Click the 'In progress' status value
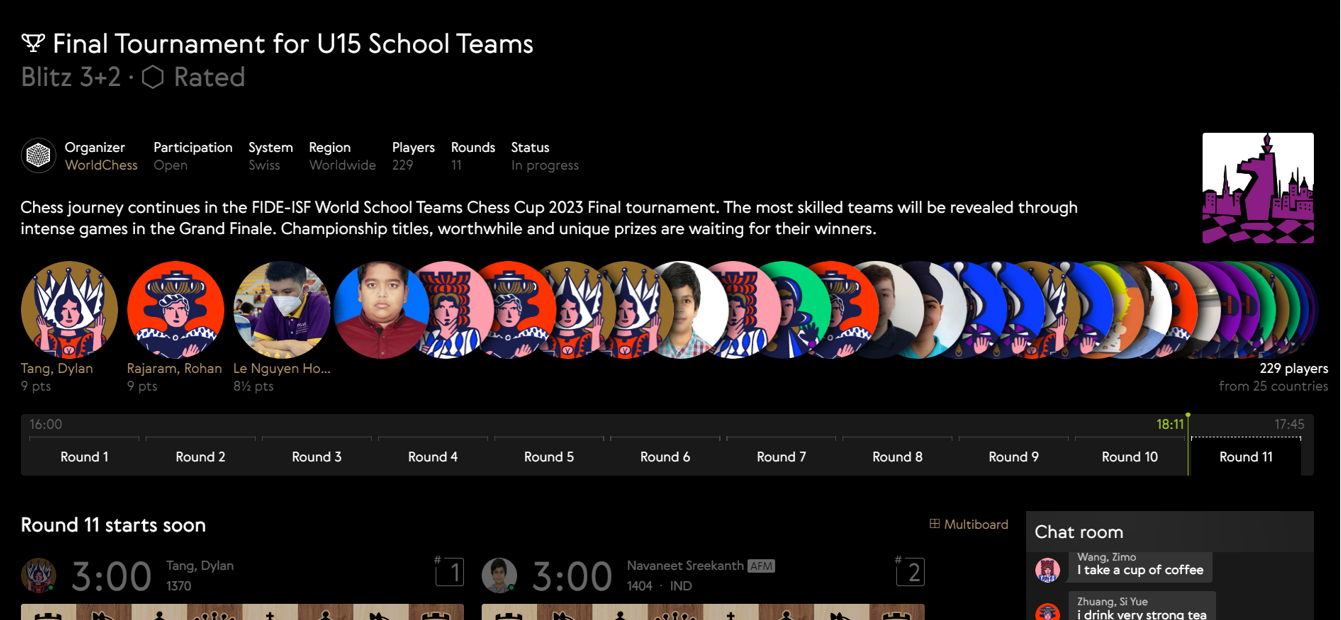 point(545,165)
